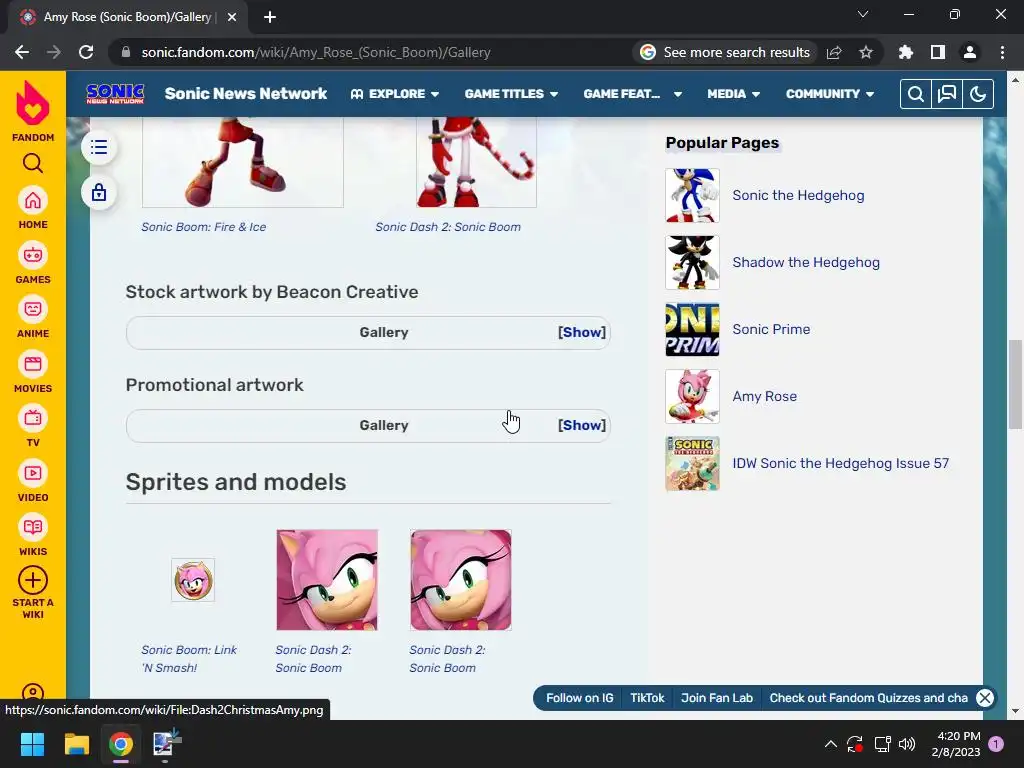1024x768 pixels.
Task: Toggle dark mode moon icon
Action: [x=978, y=94]
